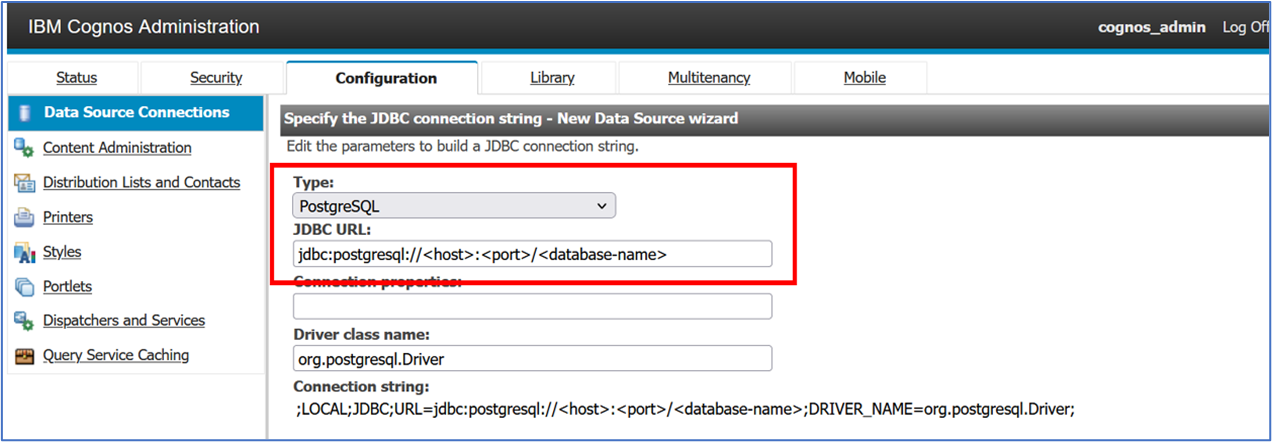Viewport: 1272px width, 442px height.
Task: Click the Printers icon in sidebar
Action: click(24, 218)
